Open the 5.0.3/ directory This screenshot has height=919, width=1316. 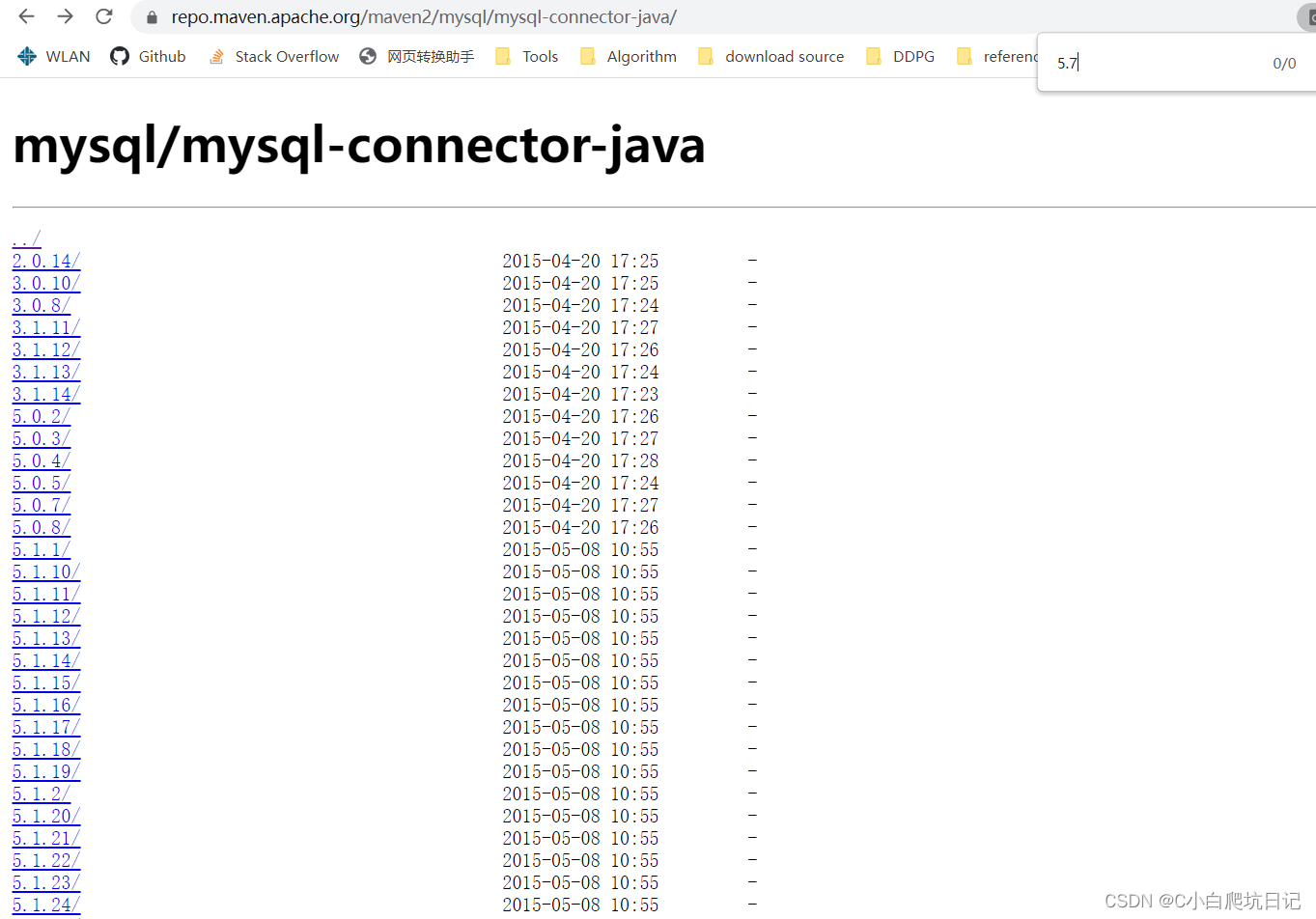42,438
